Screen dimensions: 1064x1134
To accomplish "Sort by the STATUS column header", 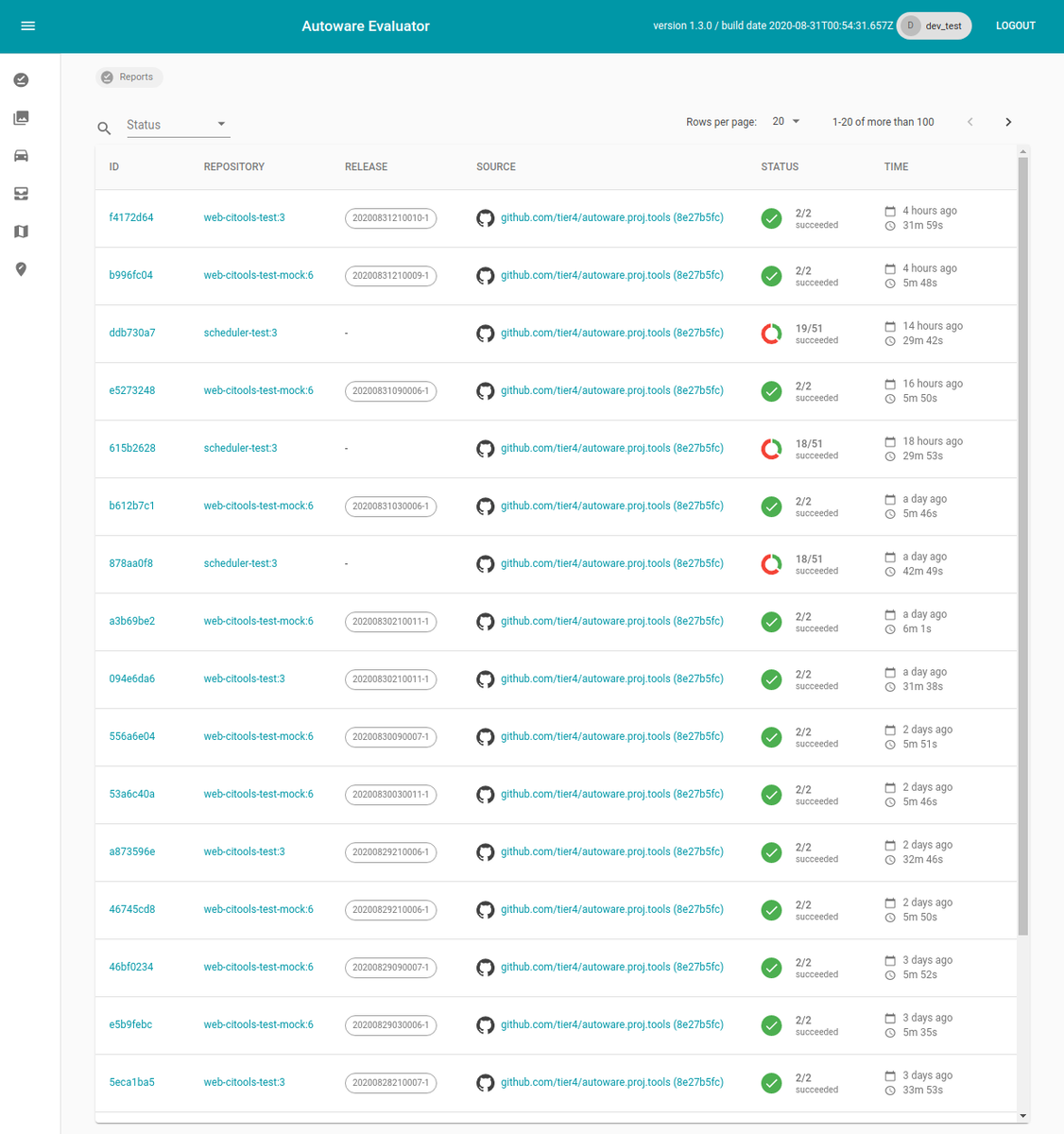I will click(781, 167).
